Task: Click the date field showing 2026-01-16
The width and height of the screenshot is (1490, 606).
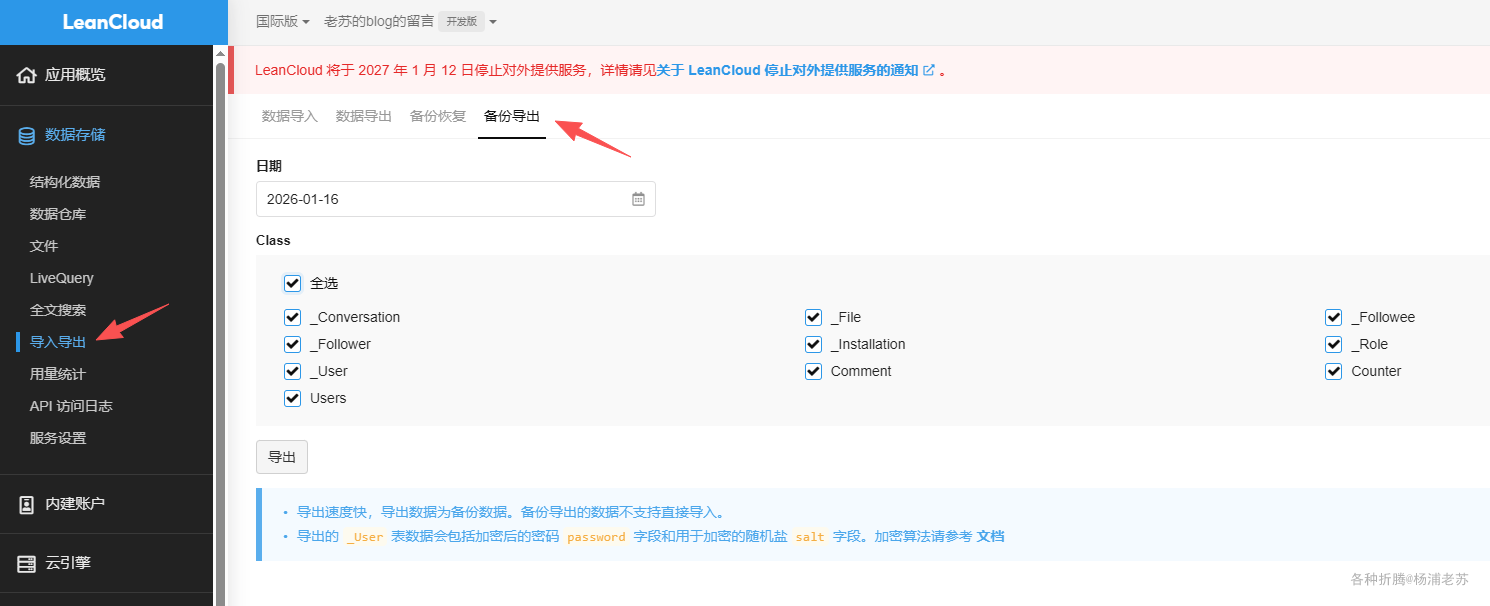Action: 456,199
